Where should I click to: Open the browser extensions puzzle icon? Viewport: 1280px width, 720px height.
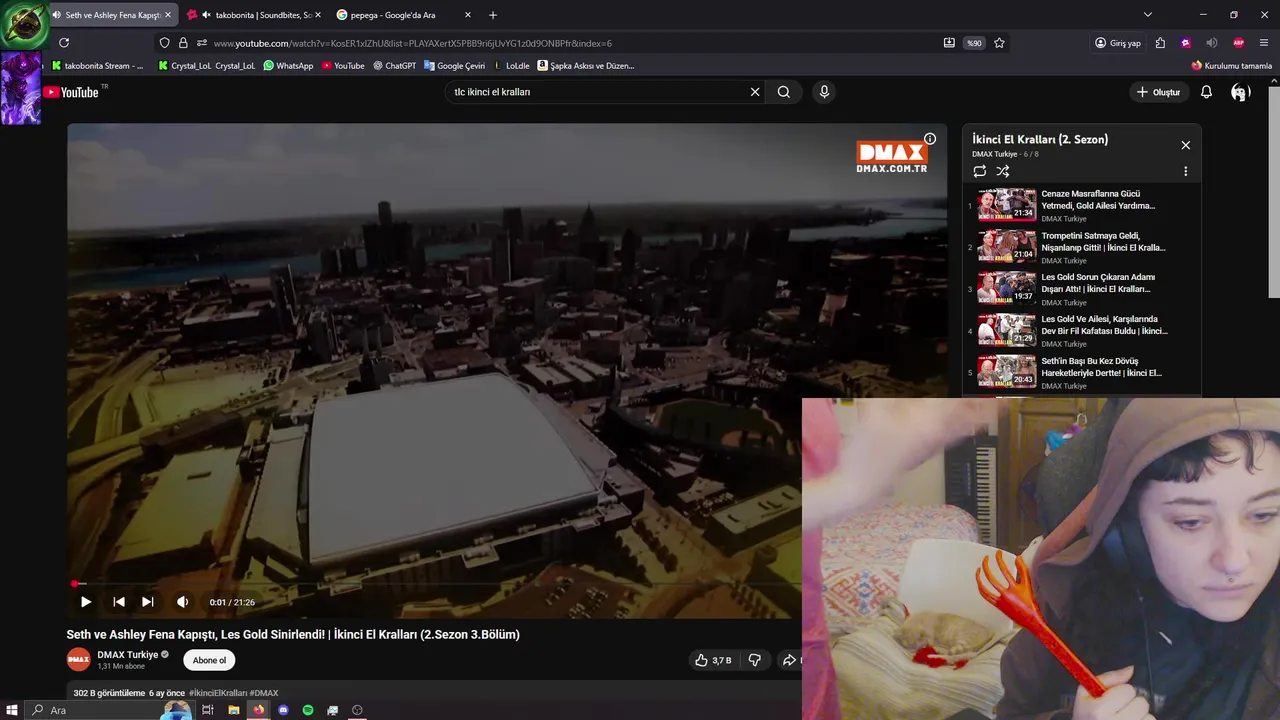click(1160, 43)
